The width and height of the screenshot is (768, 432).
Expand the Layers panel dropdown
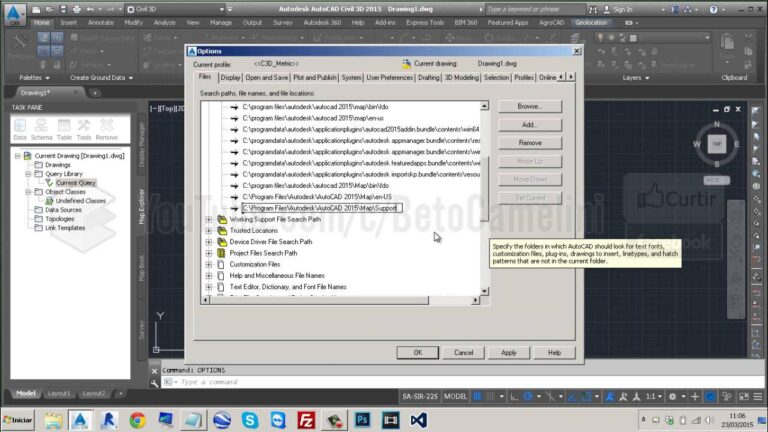point(636,78)
